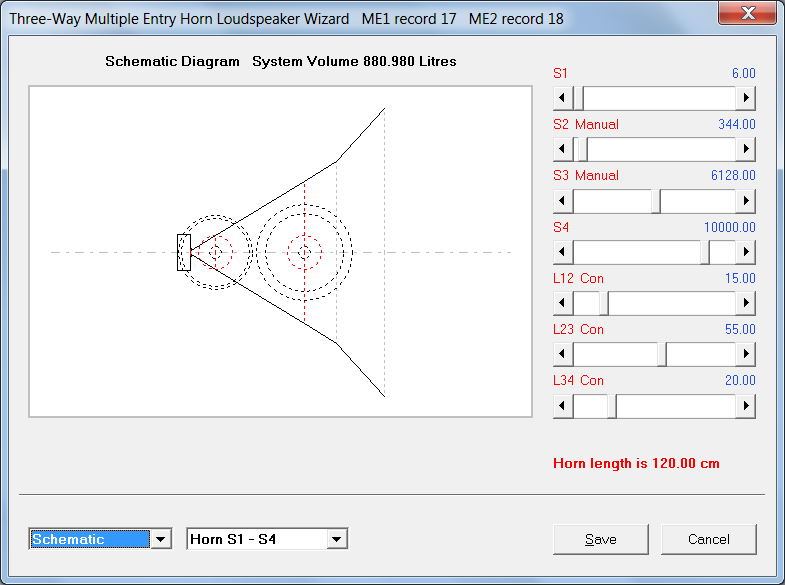This screenshot has width=785, height=585.
Task: Click the S4 value 10000.00
Action: pos(729,227)
